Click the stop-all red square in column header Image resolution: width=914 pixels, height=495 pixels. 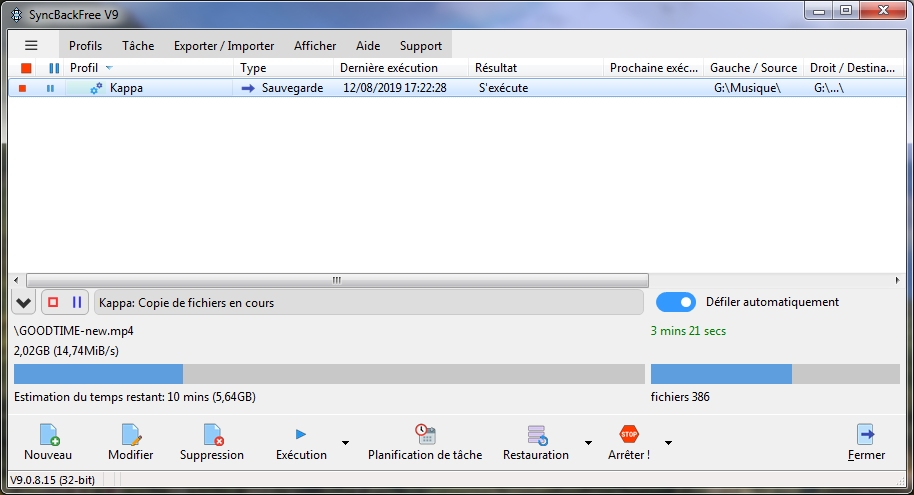[26, 68]
